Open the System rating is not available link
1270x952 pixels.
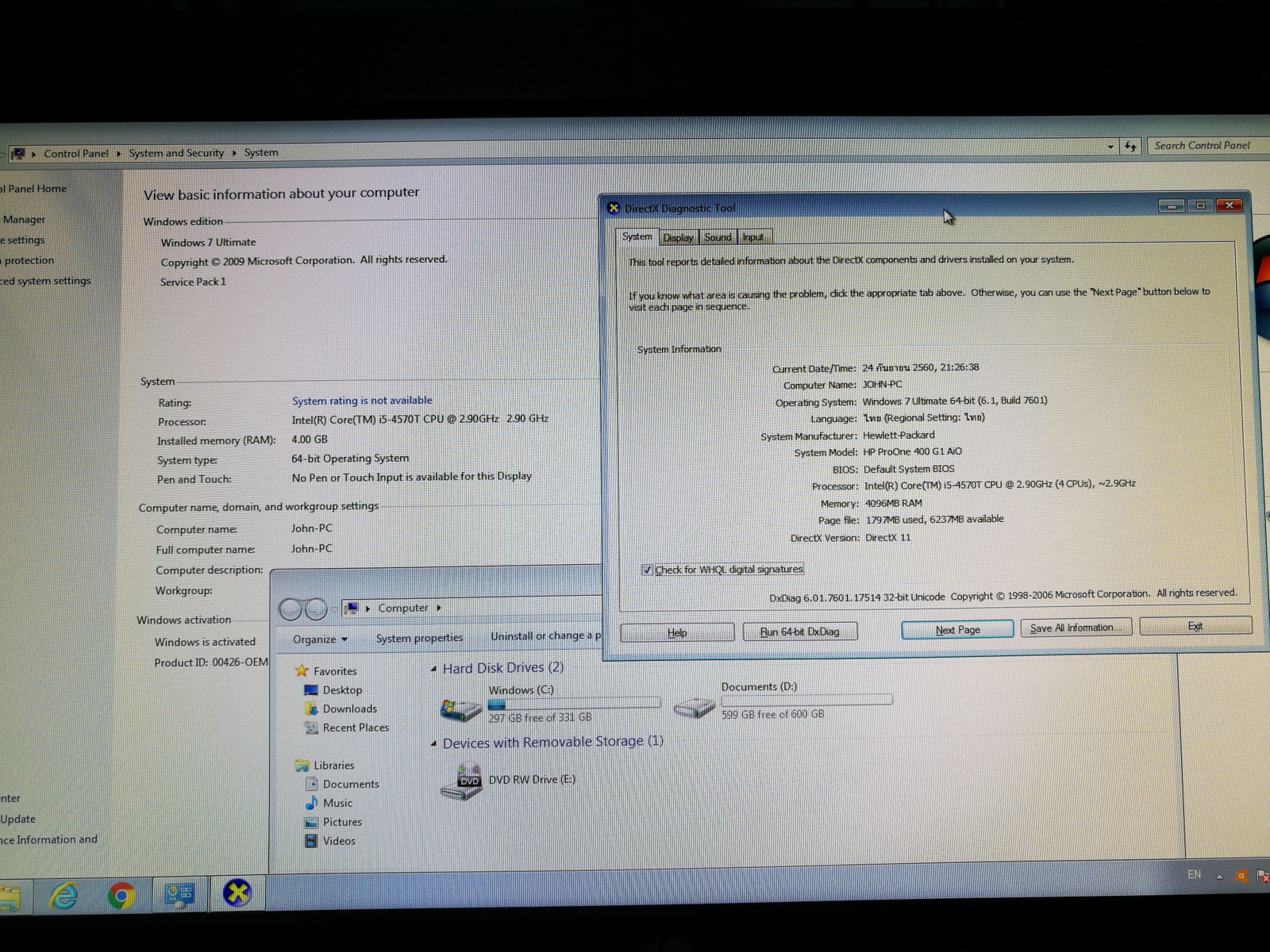pos(362,401)
